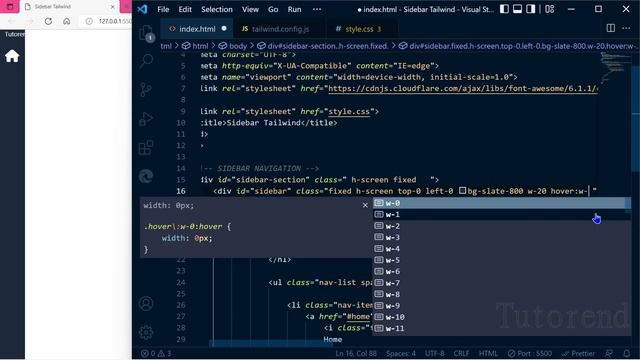Change language mode via HTML entry
Viewport: 640px width, 360px height.
click(488, 353)
